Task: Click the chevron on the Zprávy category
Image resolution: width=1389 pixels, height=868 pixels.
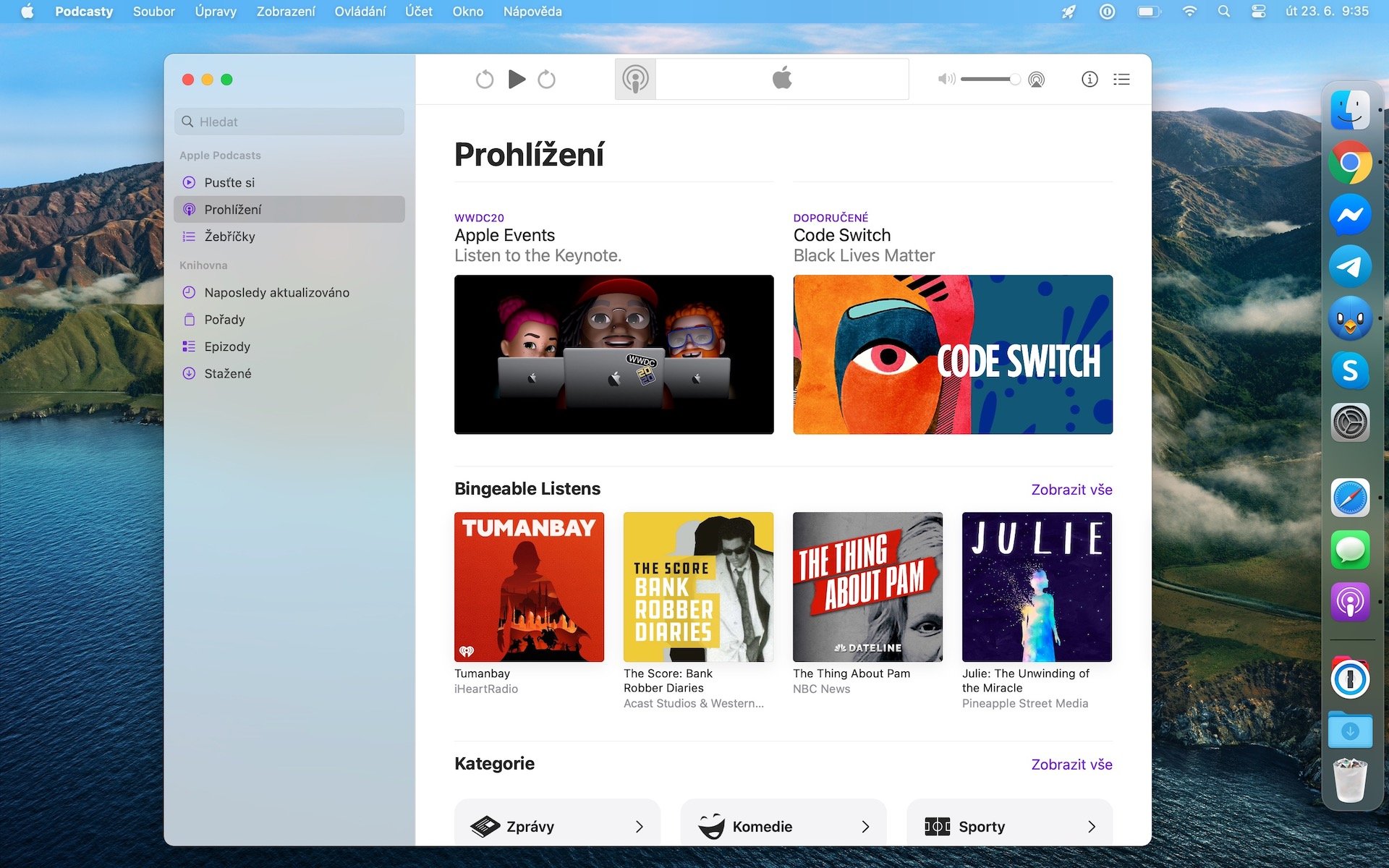Action: pos(640,826)
